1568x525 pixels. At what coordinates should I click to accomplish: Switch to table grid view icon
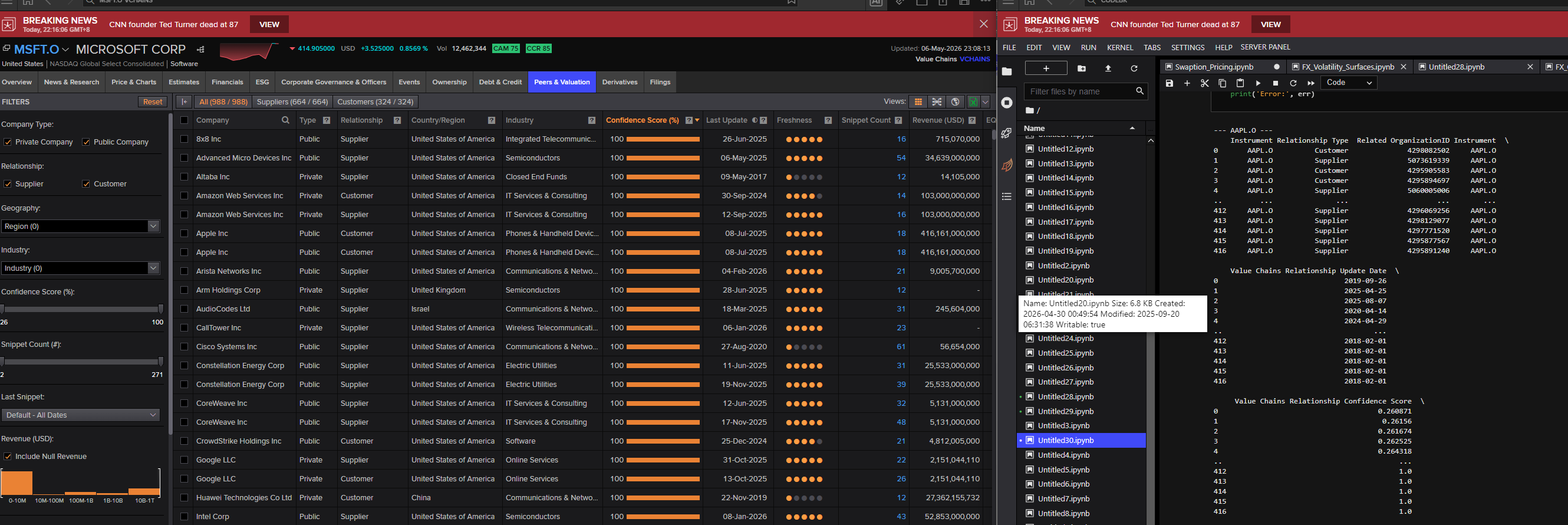coord(918,101)
